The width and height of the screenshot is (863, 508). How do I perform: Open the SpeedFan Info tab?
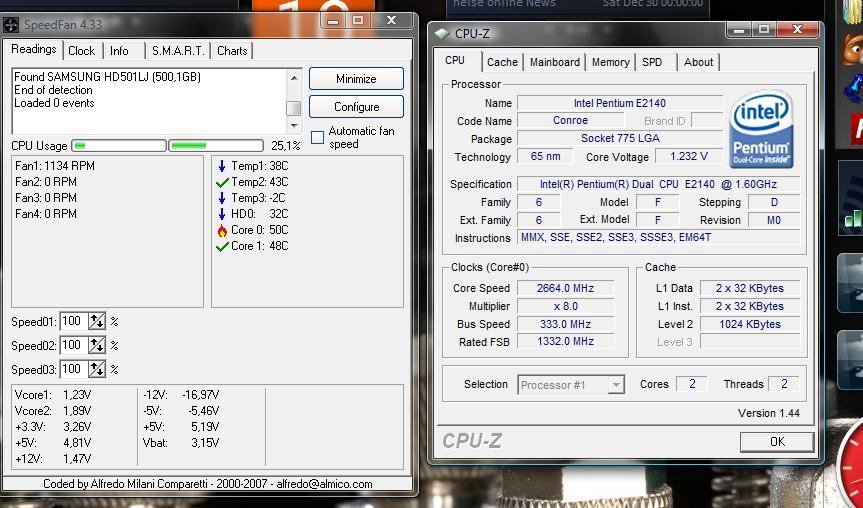tap(119, 51)
